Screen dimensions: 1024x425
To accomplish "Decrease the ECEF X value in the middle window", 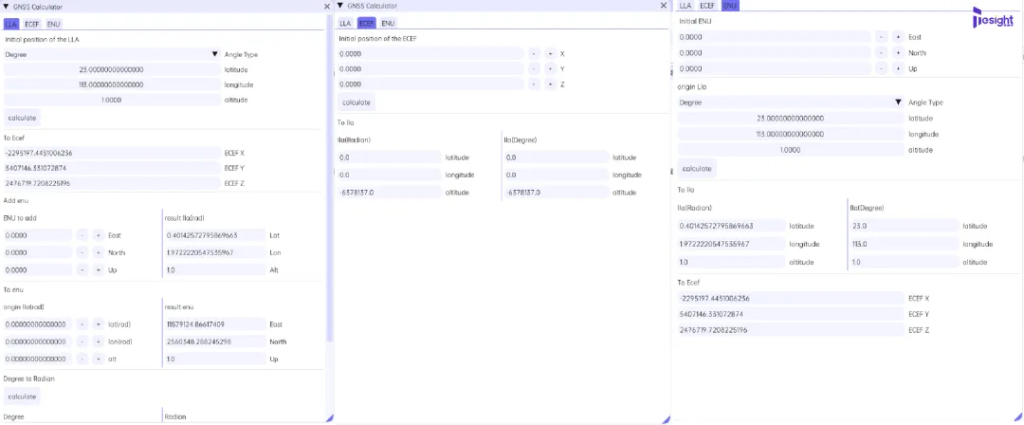I will coord(534,54).
